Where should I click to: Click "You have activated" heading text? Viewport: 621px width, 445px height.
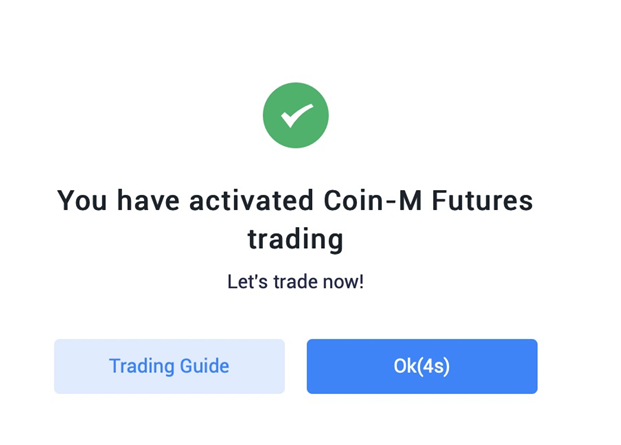(x=185, y=200)
